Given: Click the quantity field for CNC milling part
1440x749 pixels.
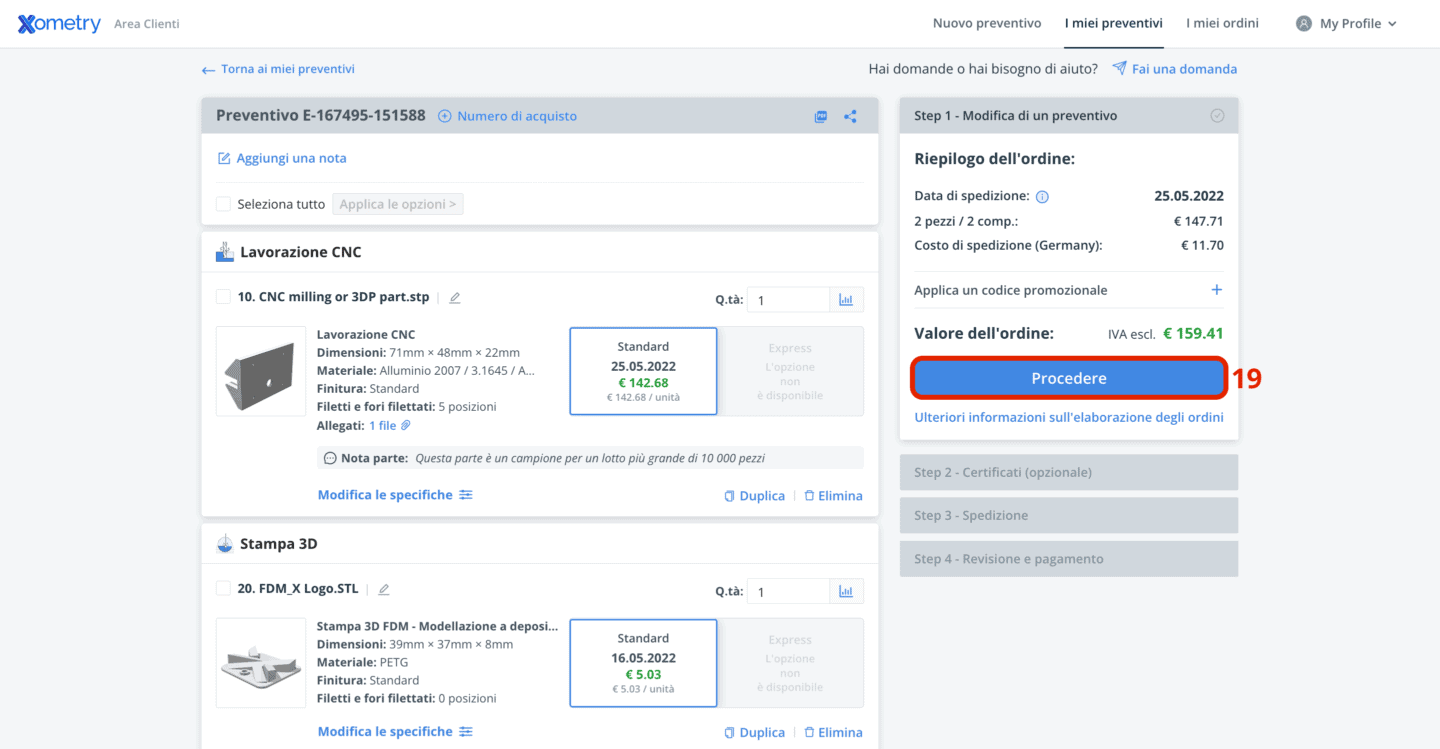Looking at the screenshot, I should [x=788, y=300].
